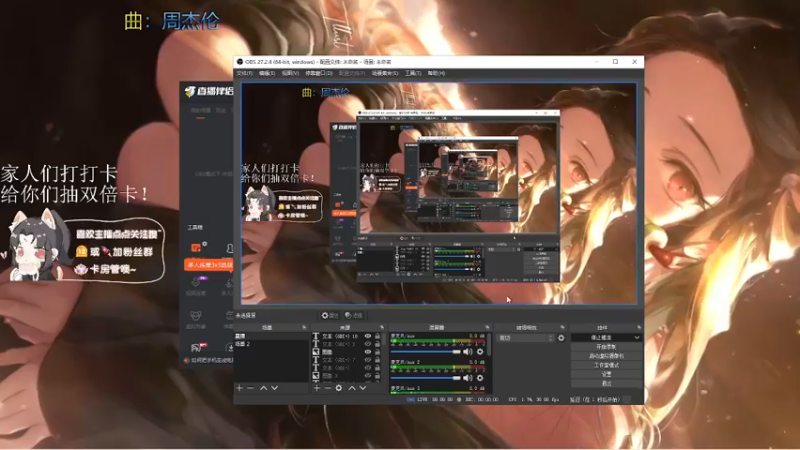Click the 滤镜 filters button above the docks
The height and width of the screenshot is (450, 800).
(x=353, y=315)
